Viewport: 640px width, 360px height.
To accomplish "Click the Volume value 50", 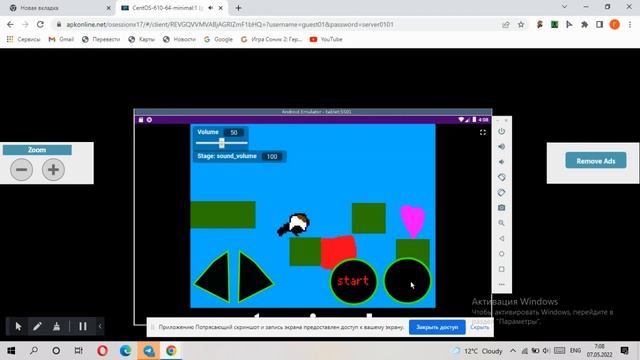I will point(234,133).
